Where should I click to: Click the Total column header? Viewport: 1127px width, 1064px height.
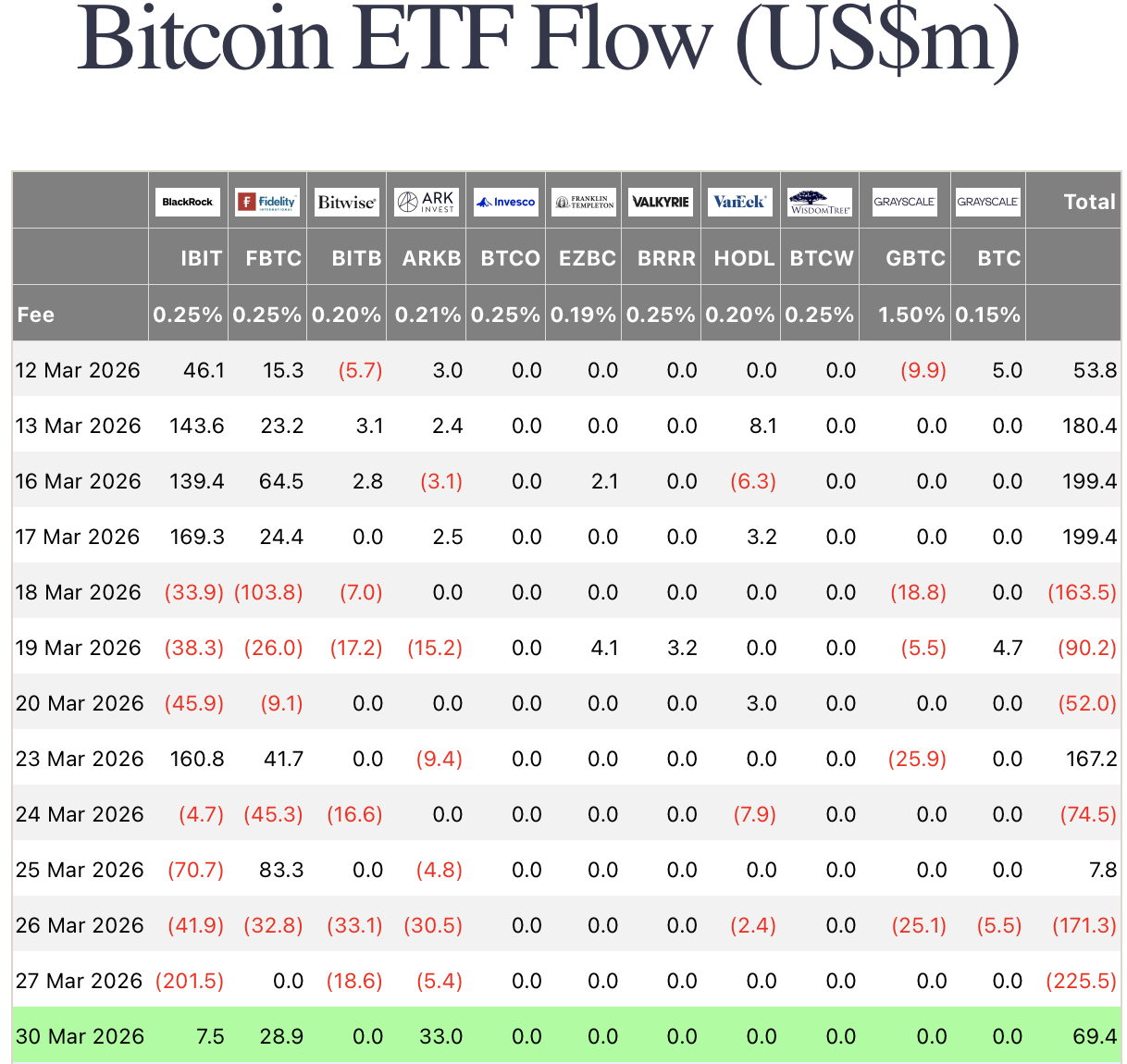[1089, 202]
